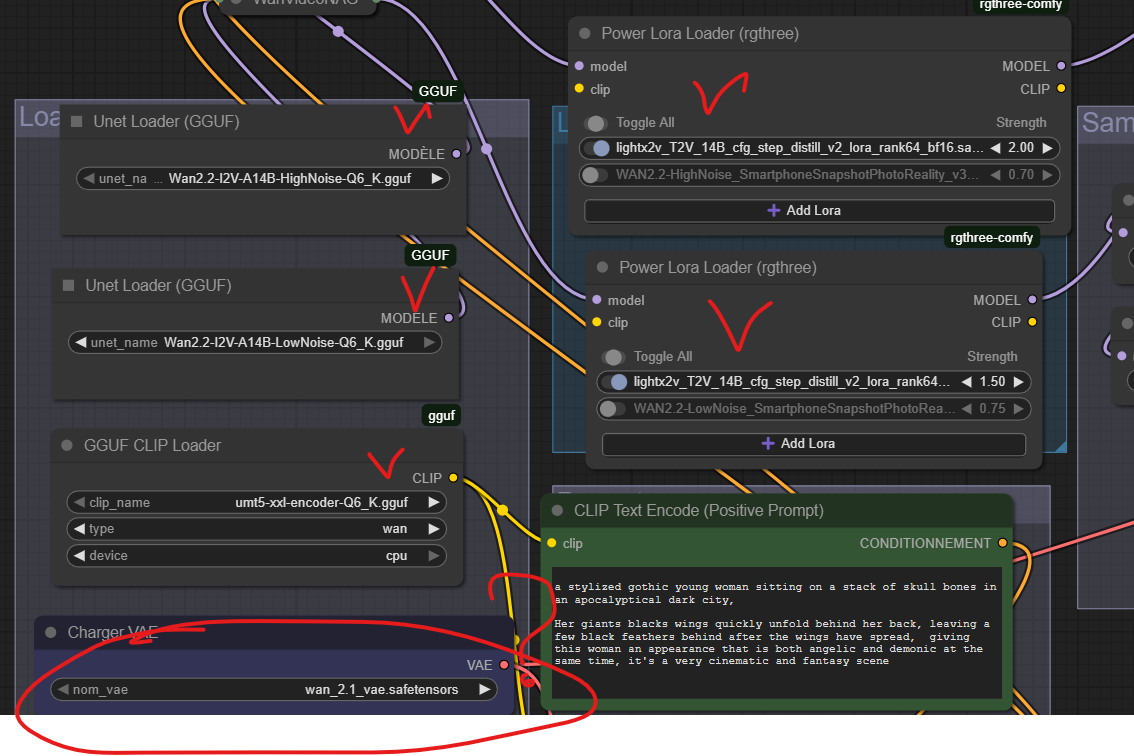This screenshot has width=1134, height=756.
Task: Click reroute dot on purple wire beside HighNoise MODÈLE output
Action: [x=487, y=149]
